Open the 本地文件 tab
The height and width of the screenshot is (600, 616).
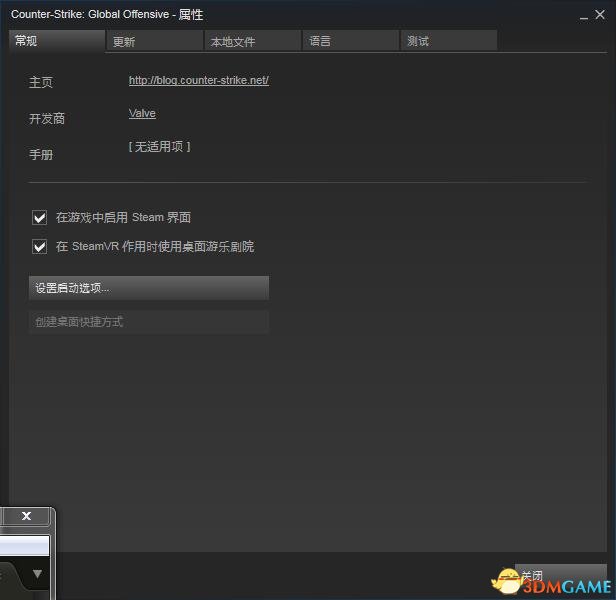(x=253, y=40)
